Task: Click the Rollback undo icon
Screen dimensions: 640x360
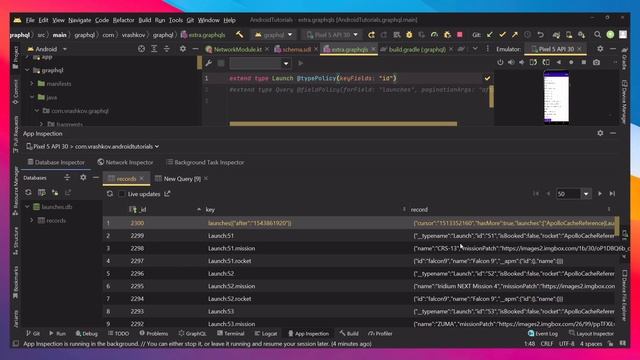Action: [540, 35]
